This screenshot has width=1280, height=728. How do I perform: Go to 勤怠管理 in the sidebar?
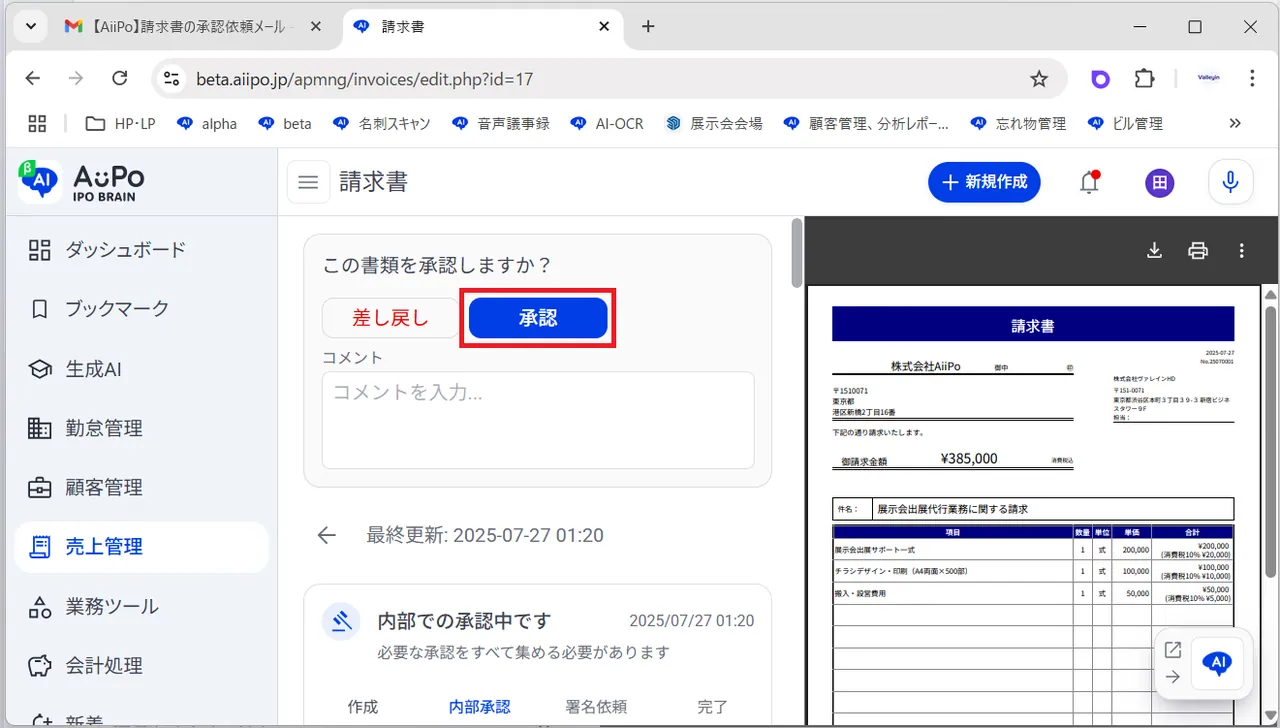(141, 428)
